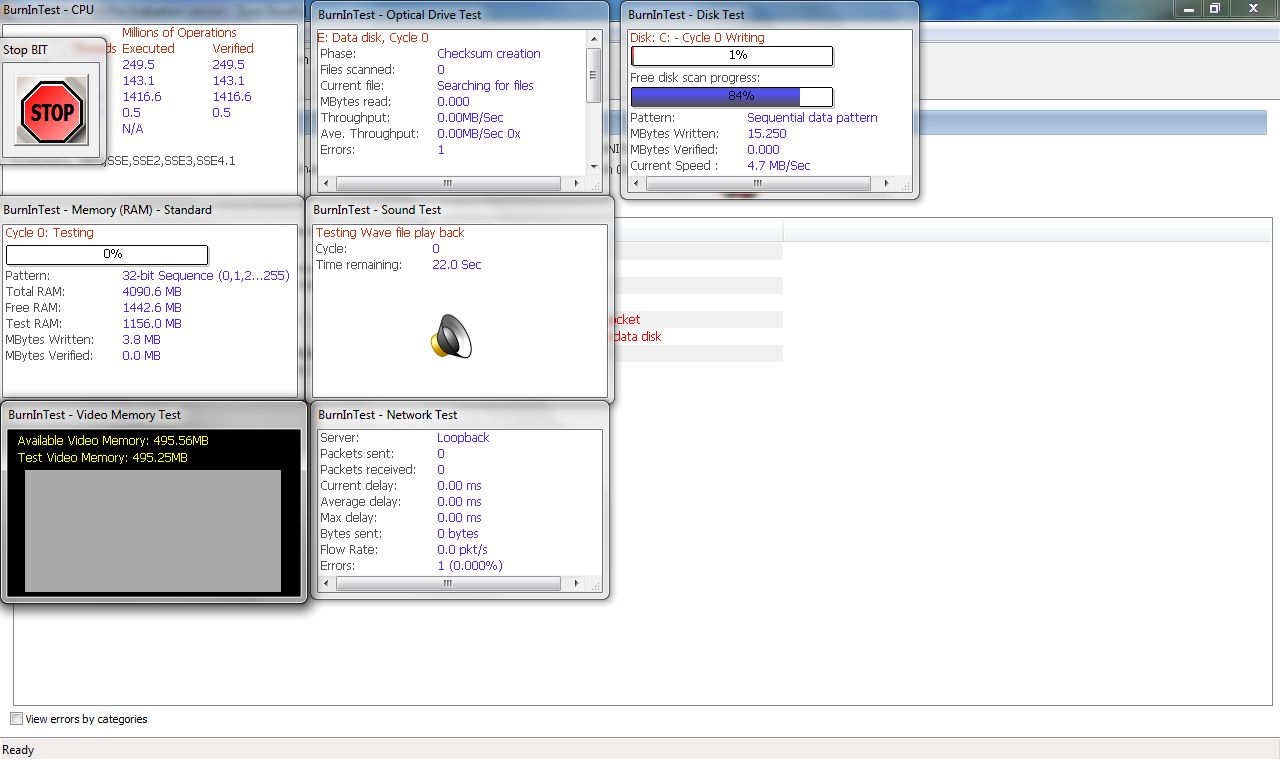Viewport: 1280px width, 760px height.
Task: Select BurnInTest - Memory (RAM) - Standard title bar
Action: [x=151, y=210]
